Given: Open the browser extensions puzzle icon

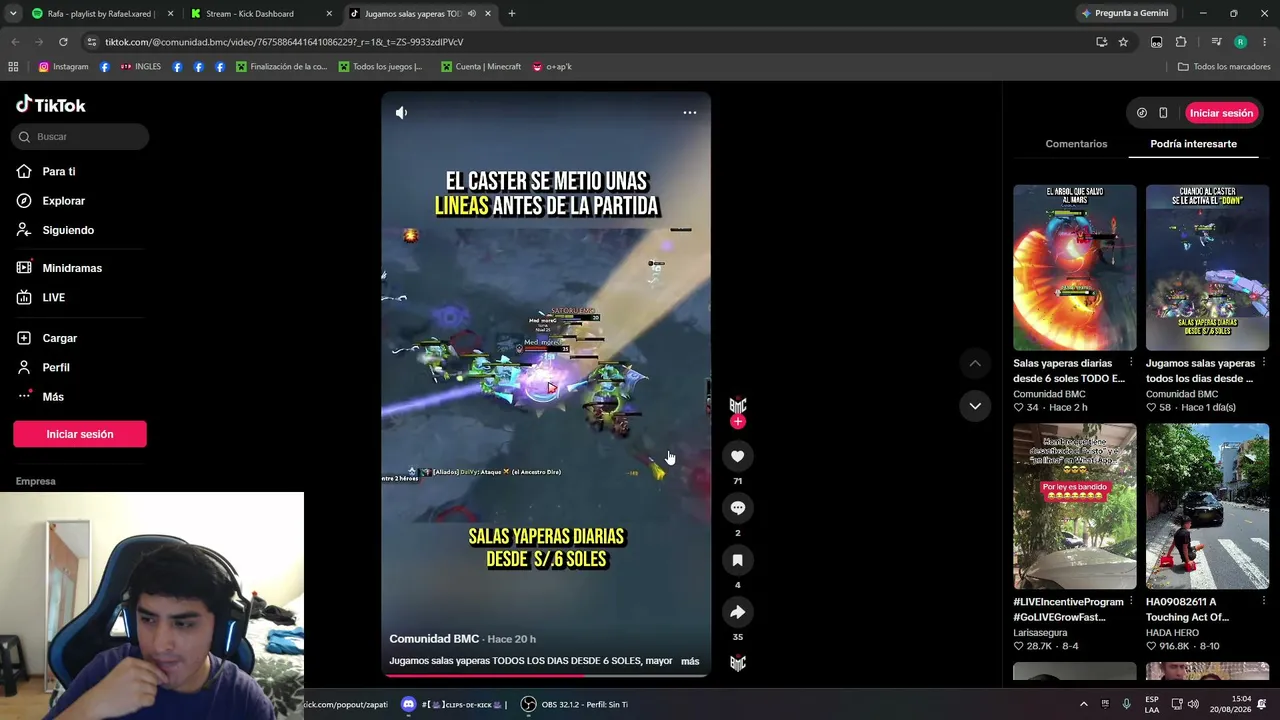Looking at the screenshot, I should pyautogui.click(x=1181, y=42).
